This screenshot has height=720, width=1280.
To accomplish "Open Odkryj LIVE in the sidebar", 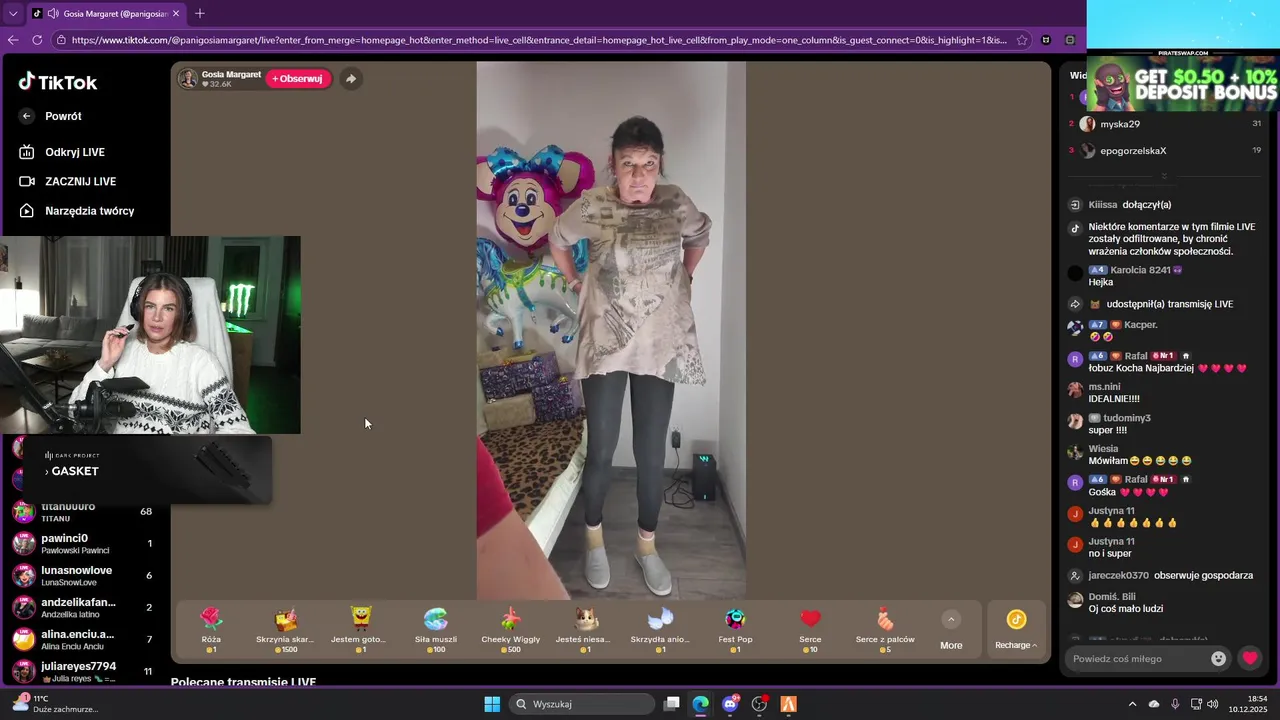I will [74, 152].
